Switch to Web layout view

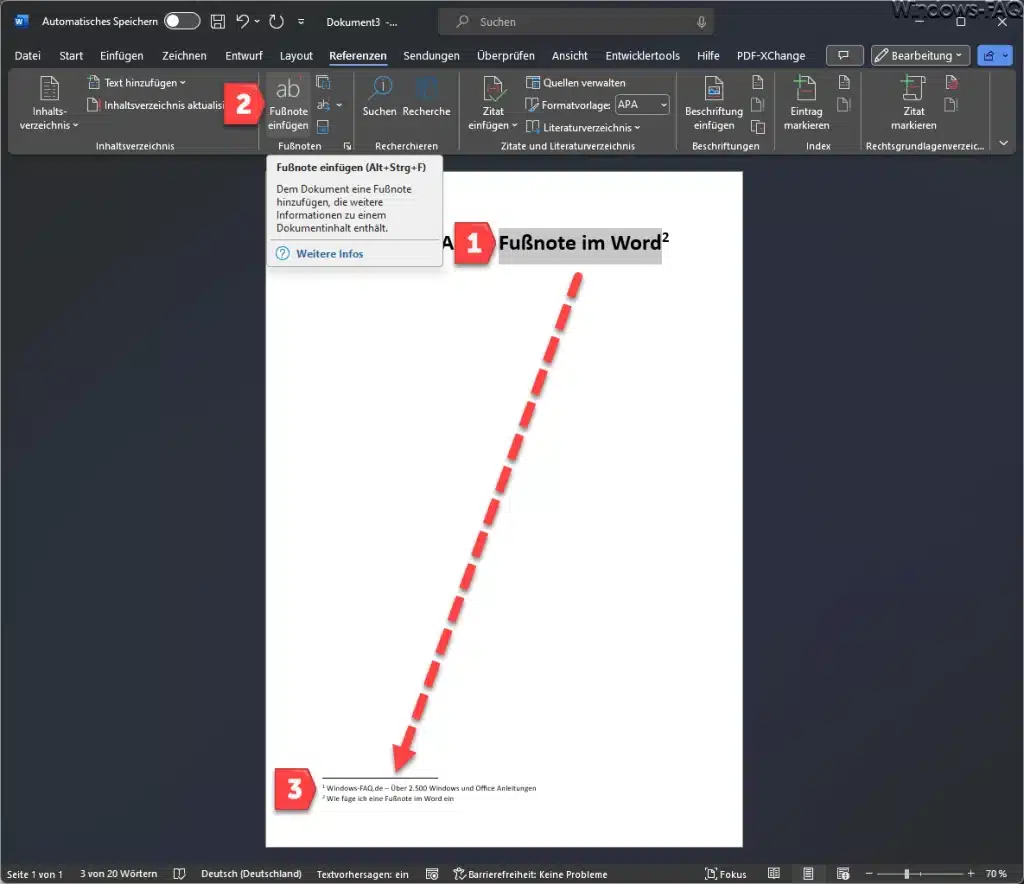[x=842, y=874]
